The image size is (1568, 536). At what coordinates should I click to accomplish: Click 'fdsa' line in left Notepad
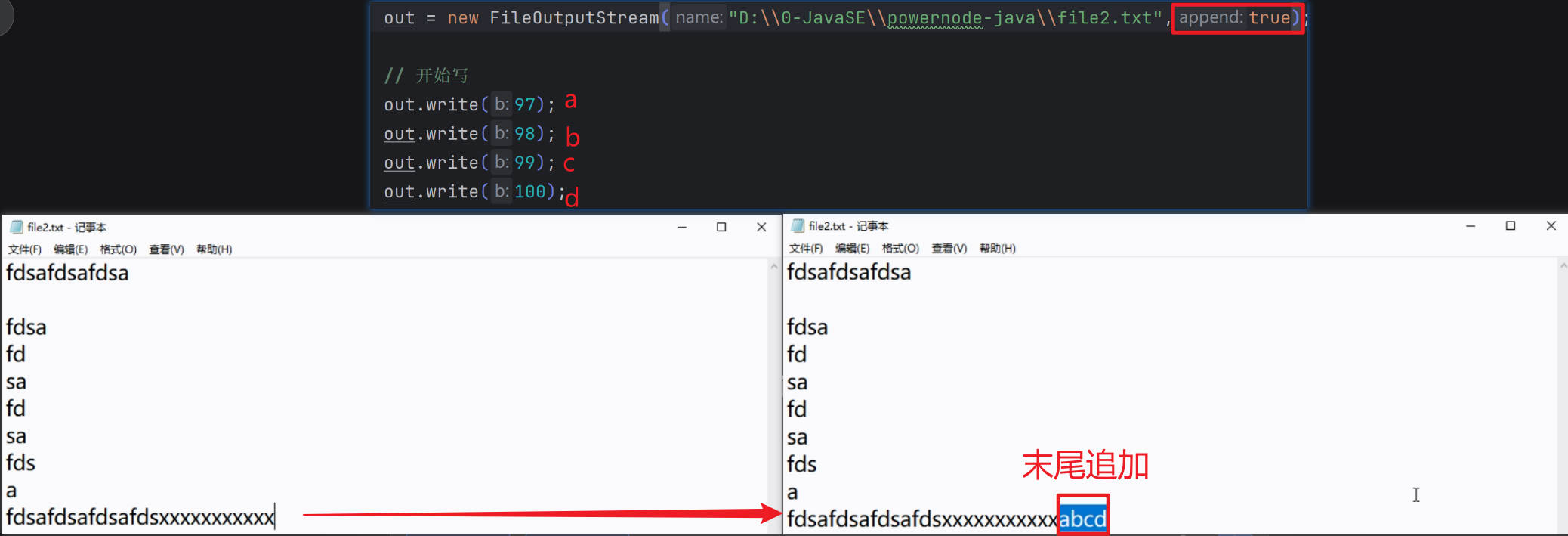coord(26,327)
